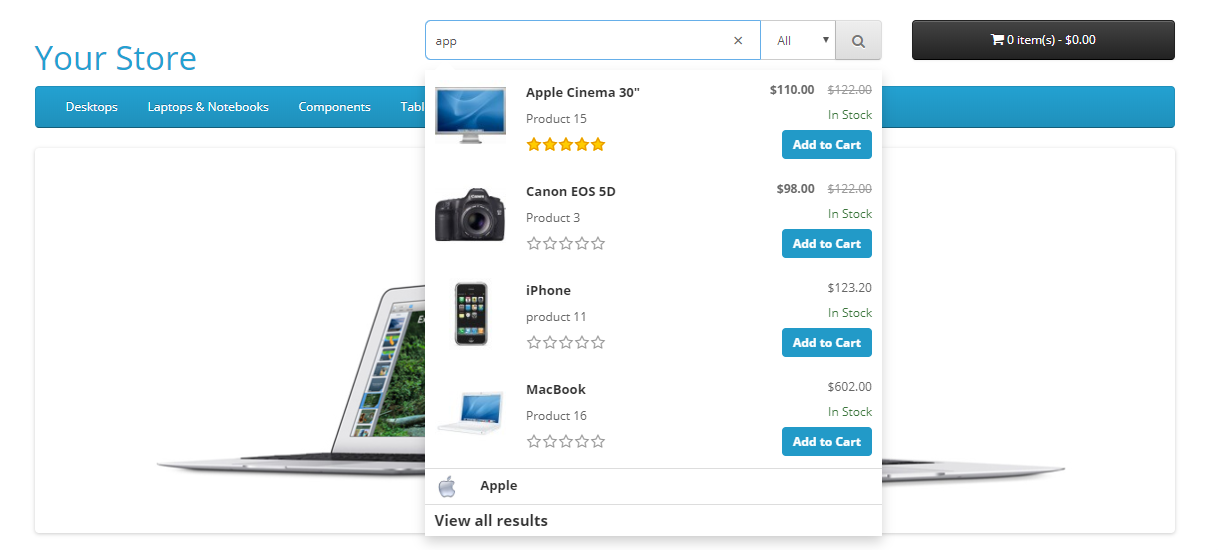Clear the search text with X icon

coord(738,41)
